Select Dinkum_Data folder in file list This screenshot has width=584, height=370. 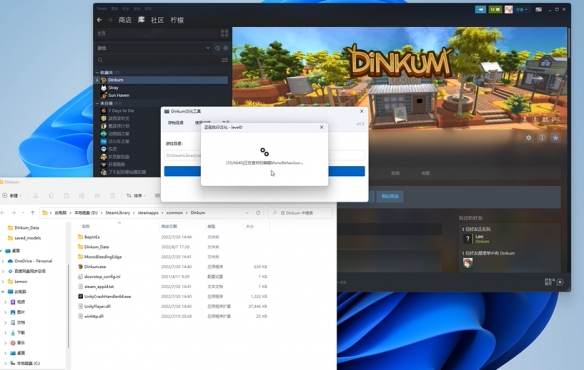(96, 247)
